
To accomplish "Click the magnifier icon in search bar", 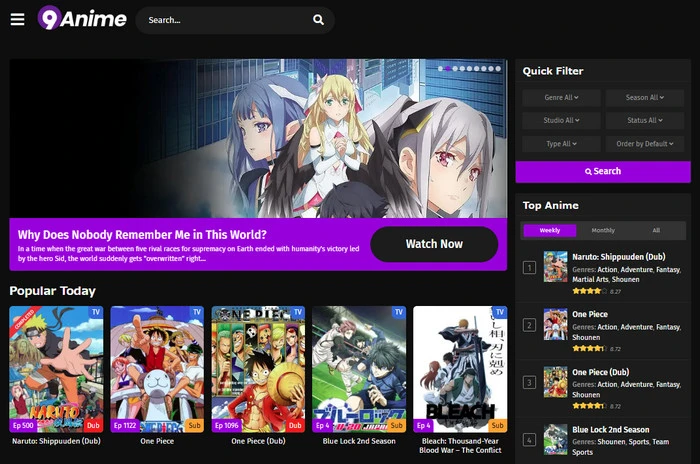I will pos(318,20).
